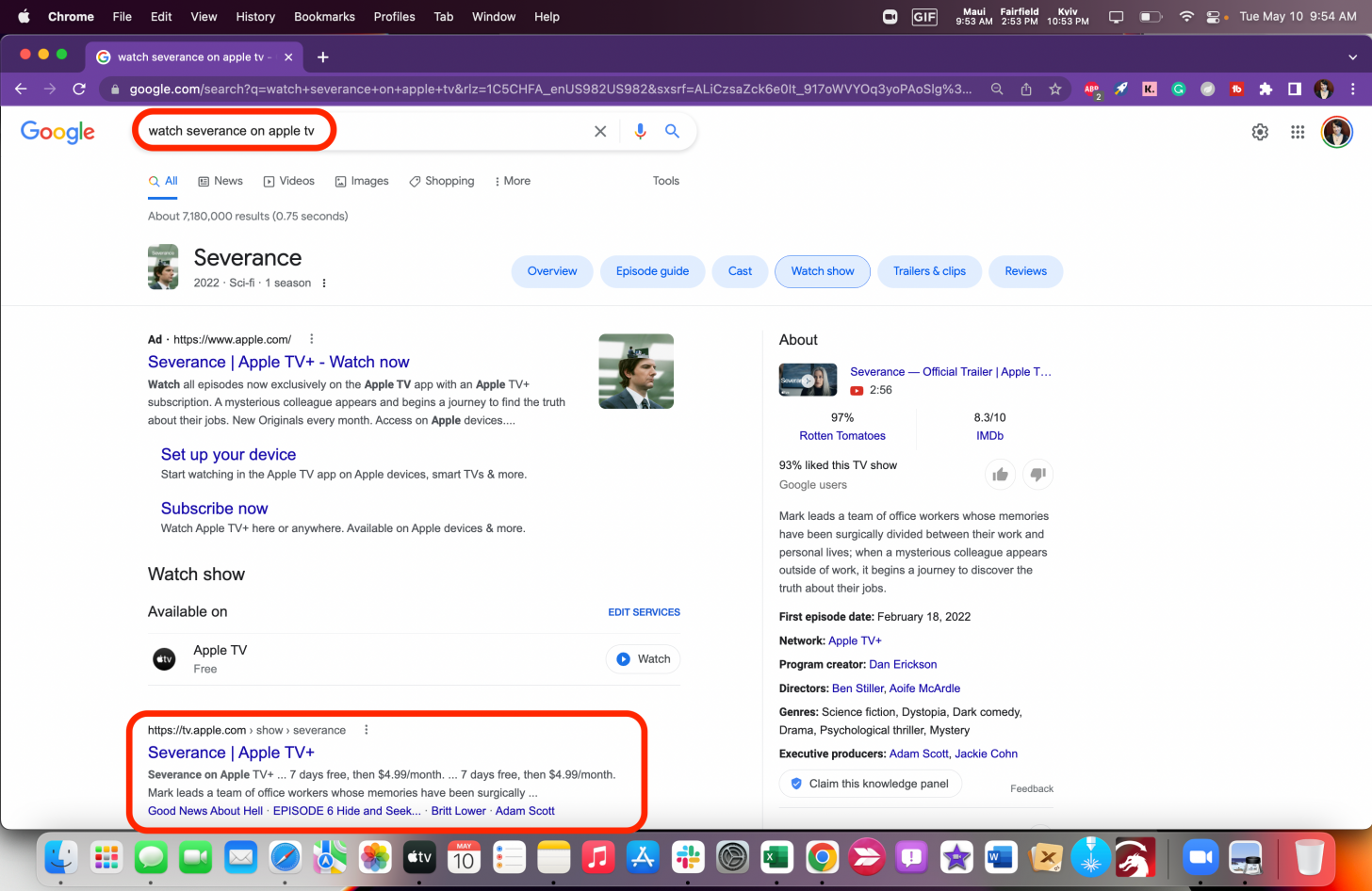
Task: Switch to Shopping results tab
Action: tap(442, 181)
